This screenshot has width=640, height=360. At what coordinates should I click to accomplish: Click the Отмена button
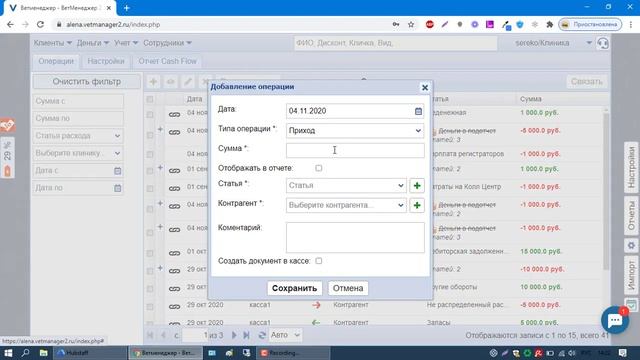coord(348,288)
